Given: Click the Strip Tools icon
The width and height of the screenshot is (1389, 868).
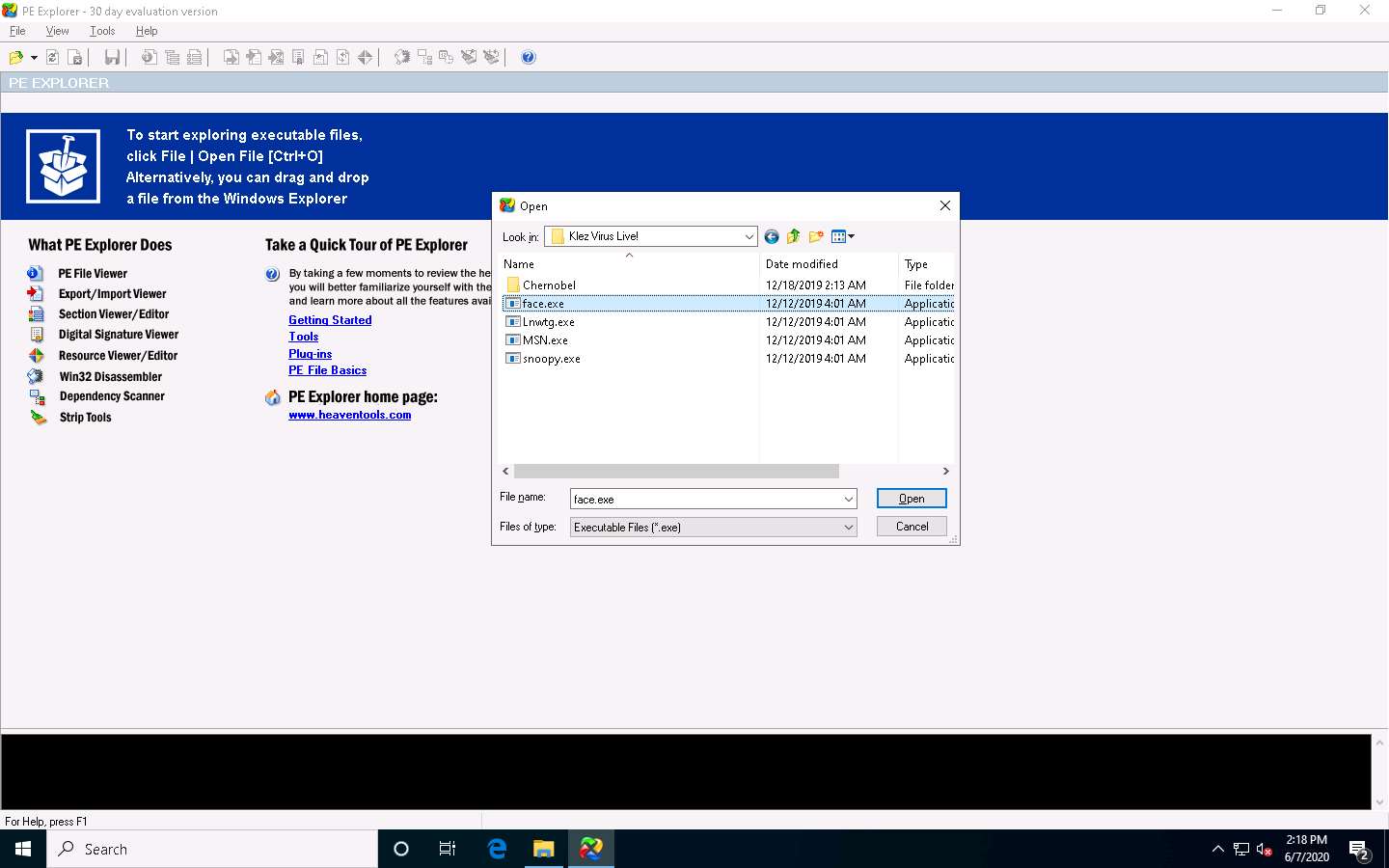Looking at the screenshot, I should click(x=38, y=417).
